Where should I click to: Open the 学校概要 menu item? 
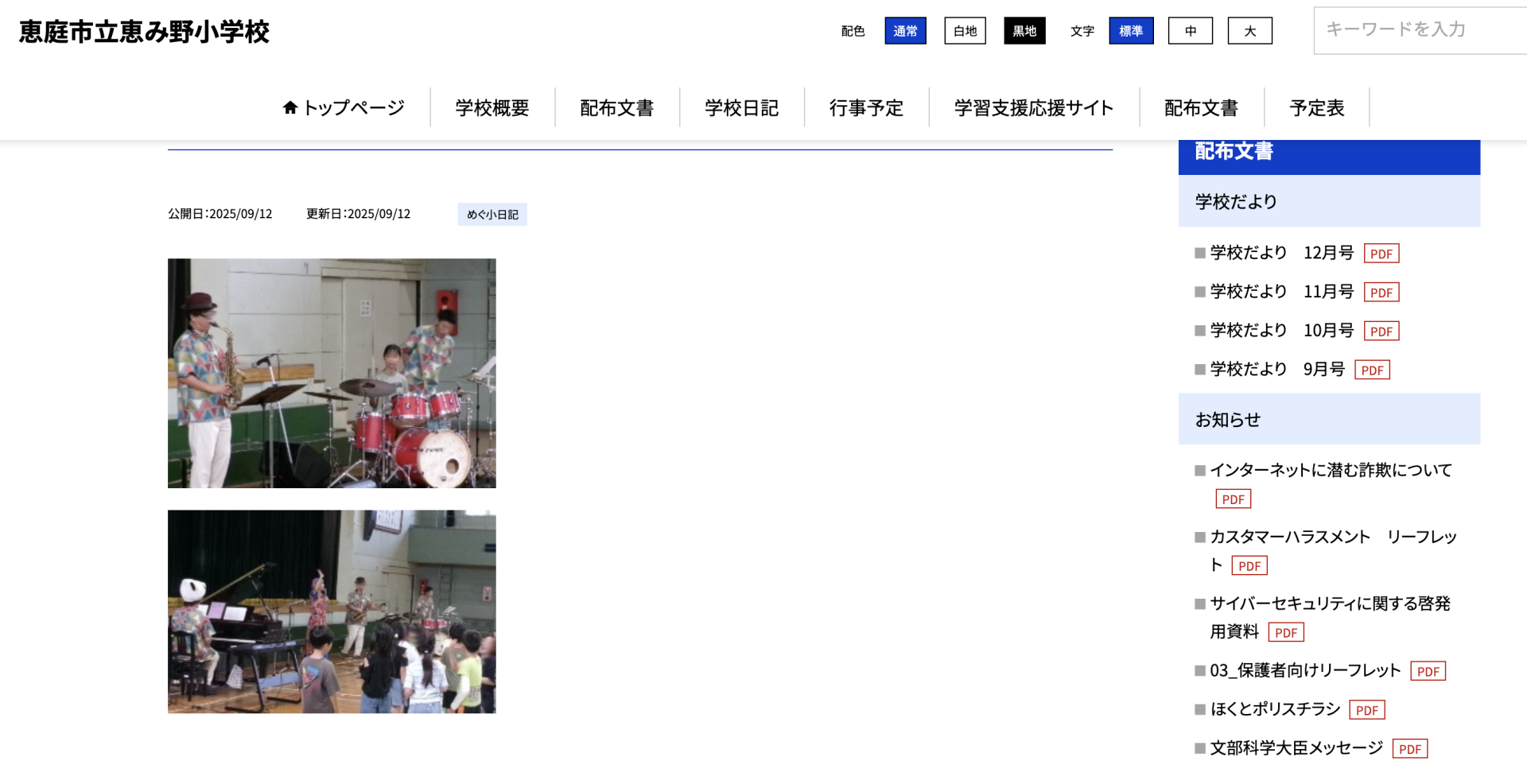492,108
